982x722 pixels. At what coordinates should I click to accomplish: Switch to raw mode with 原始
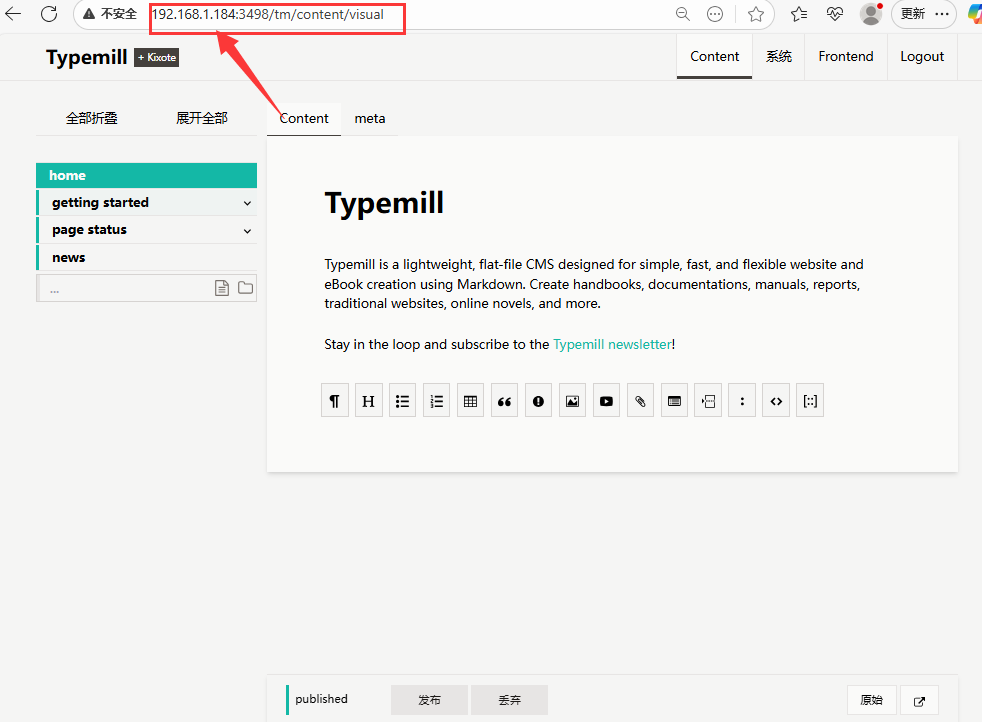point(872,700)
